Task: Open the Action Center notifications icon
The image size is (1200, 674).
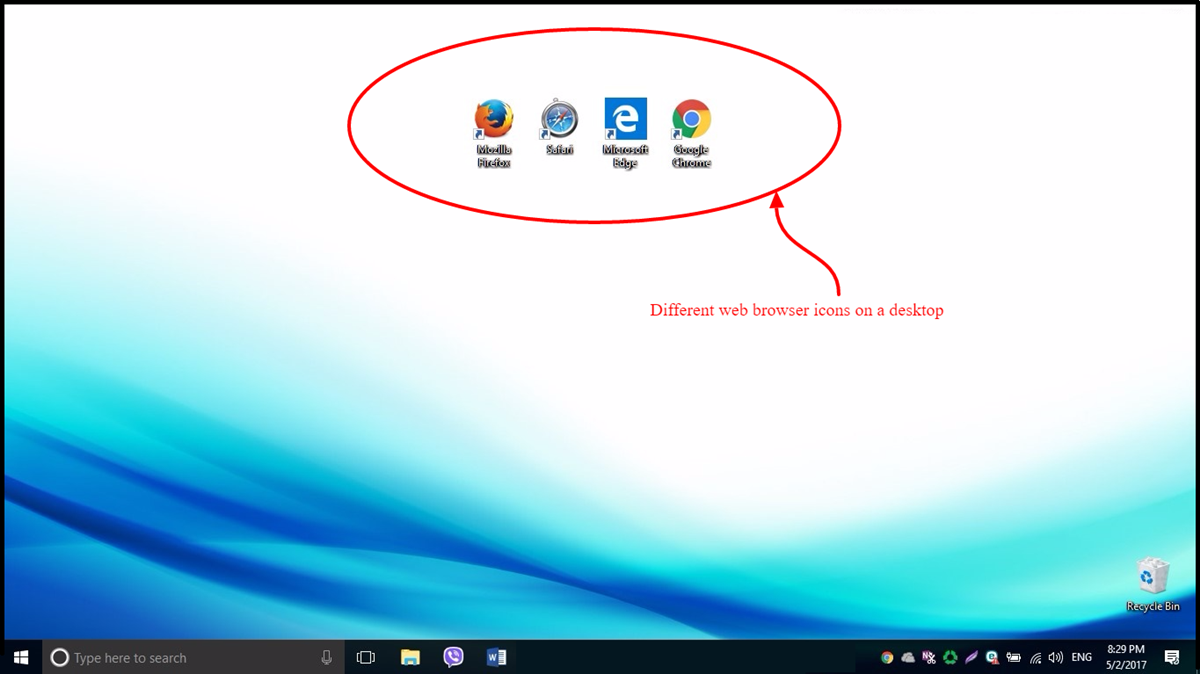Action: tap(1172, 657)
